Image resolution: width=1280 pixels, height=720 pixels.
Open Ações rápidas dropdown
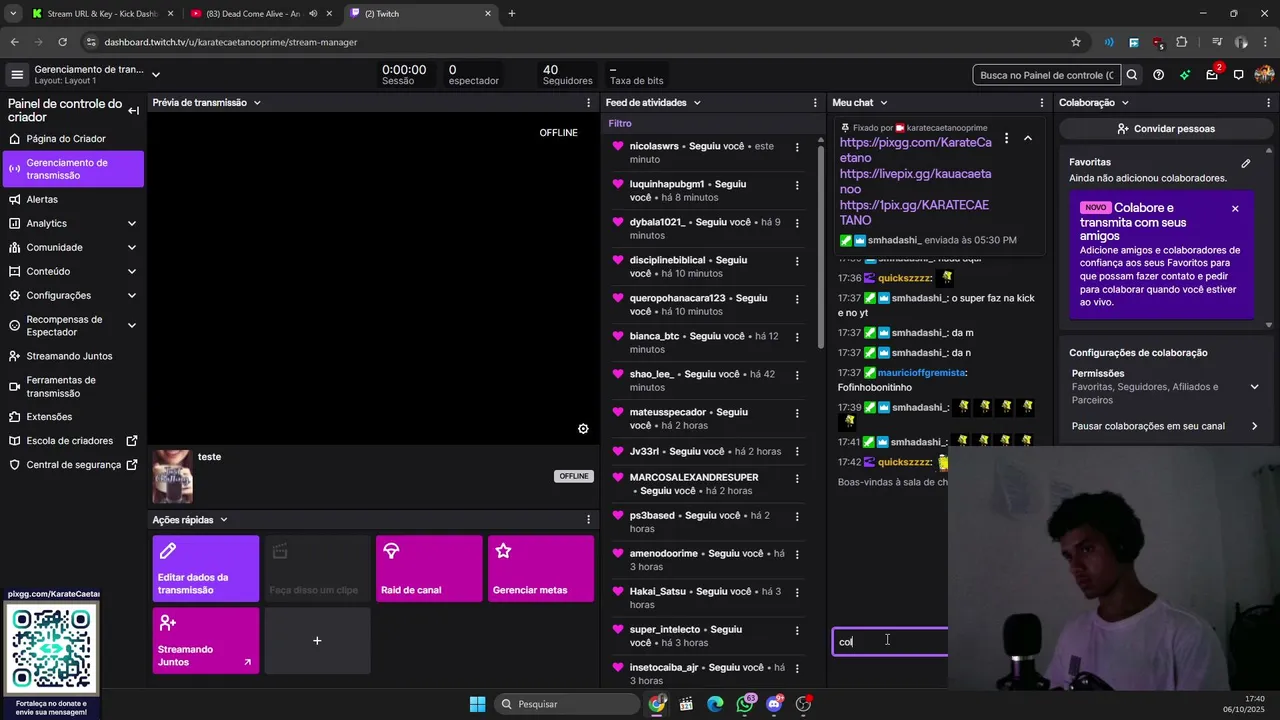223,520
